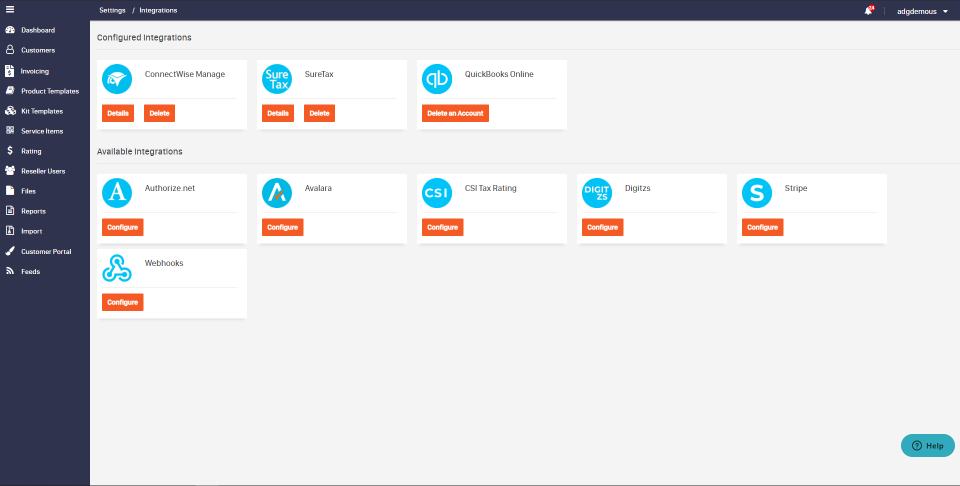Open the hamburger menu icon
Screen dimensions: 960x486
coord(10,10)
